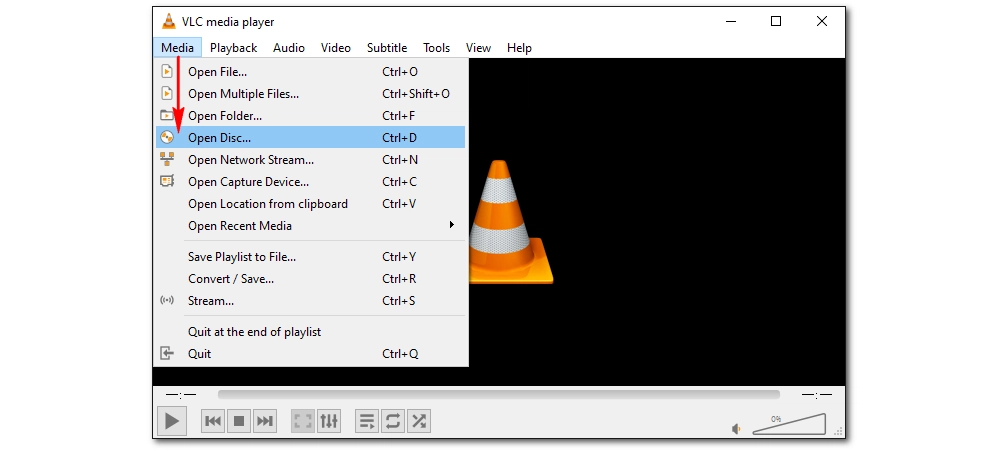Image resolution: width=1000 pixels, height=450 pixels.
Task: Minimize the VLC window
Action: click(730, 21)
